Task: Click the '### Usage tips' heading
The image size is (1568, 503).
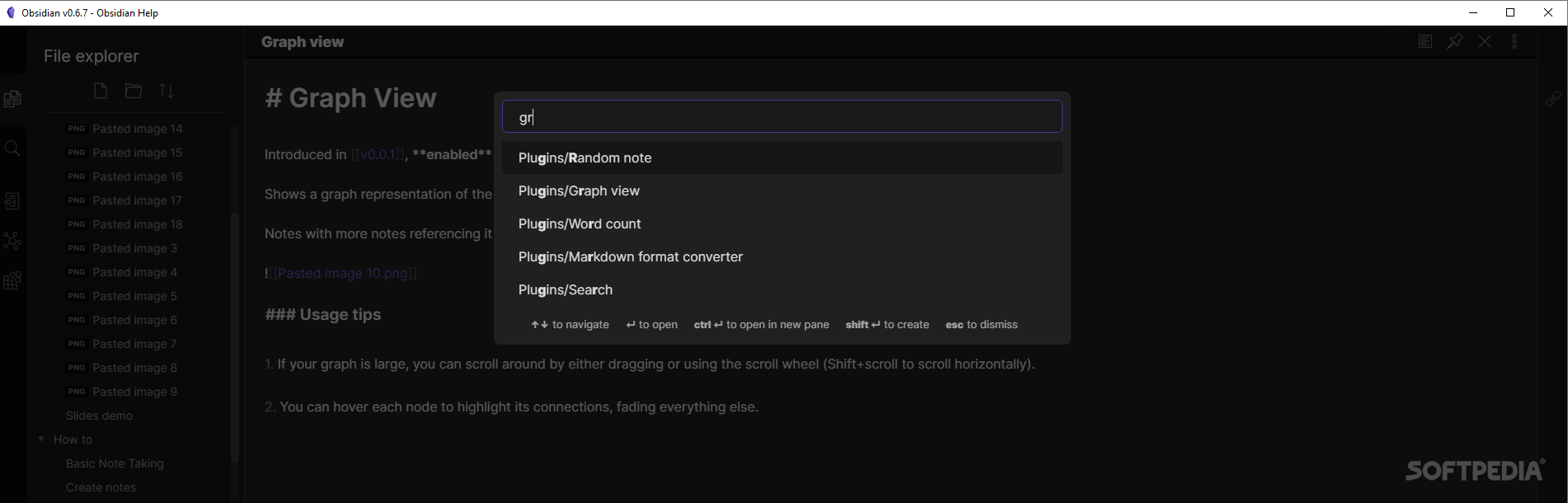Action: (x=322, y=315)
